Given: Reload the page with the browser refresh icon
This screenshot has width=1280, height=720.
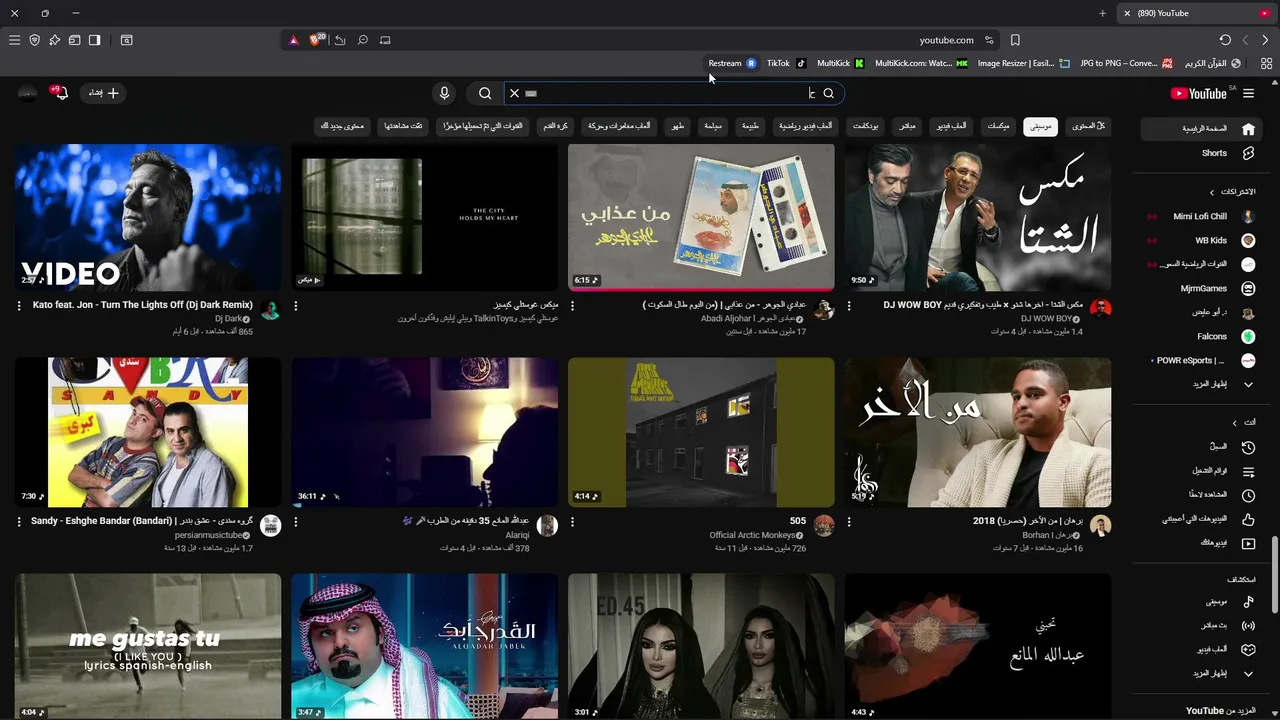Looking at the screenshot, I should pos(1225,40).
